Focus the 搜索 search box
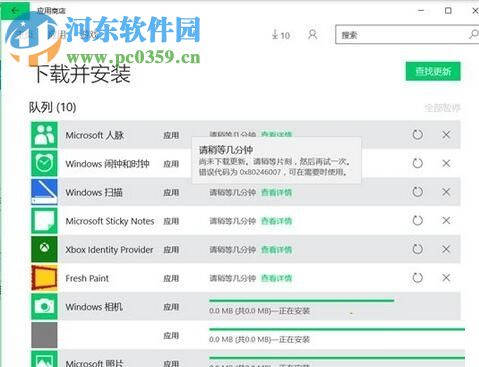The height and width of the screenshot is (367, 479). (x=407, y=34)
